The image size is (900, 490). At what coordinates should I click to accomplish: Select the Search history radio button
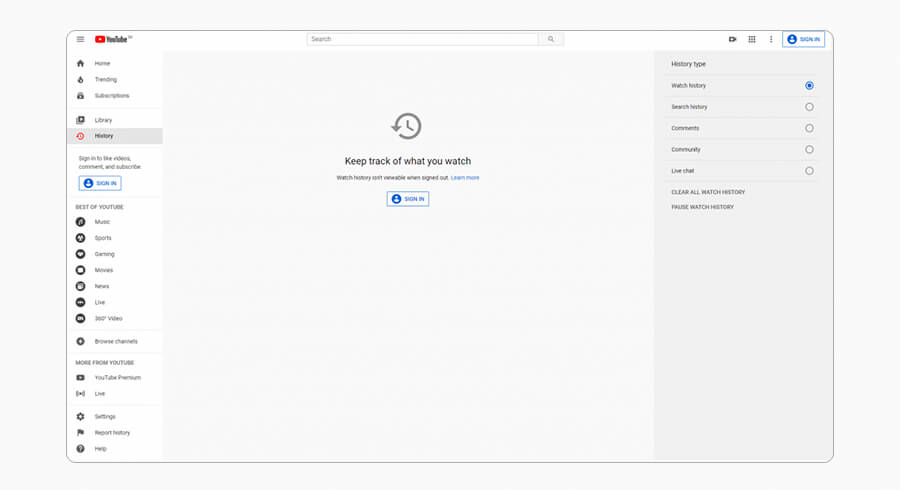tap(809, 107)
